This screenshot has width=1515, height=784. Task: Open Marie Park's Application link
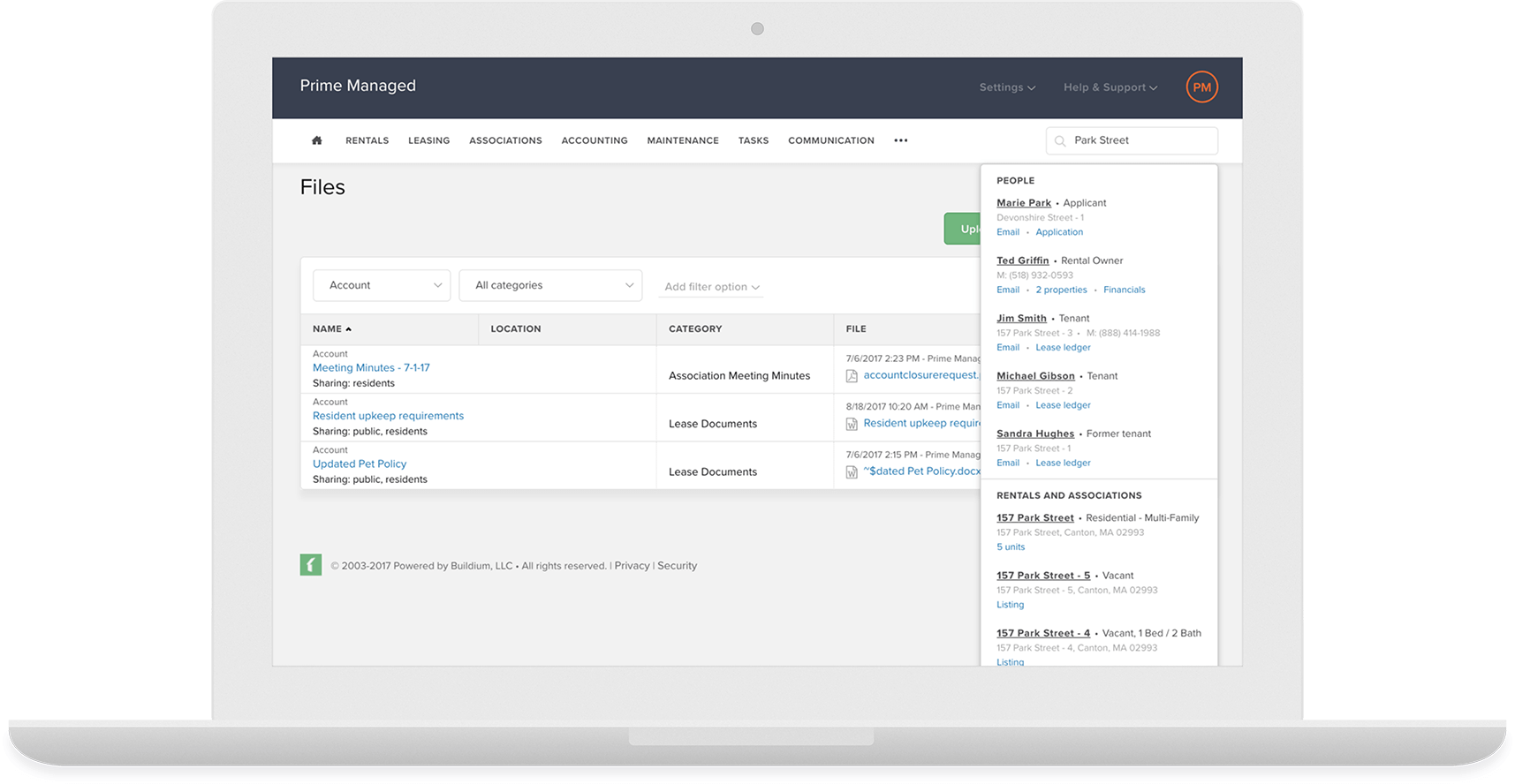(1059, 232)
